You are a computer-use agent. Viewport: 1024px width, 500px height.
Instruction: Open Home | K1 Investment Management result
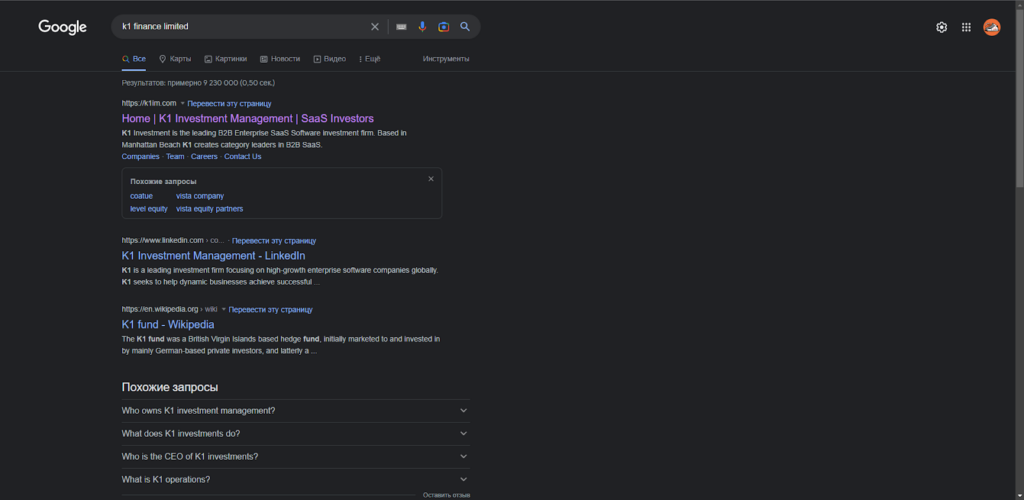point(248,119)
